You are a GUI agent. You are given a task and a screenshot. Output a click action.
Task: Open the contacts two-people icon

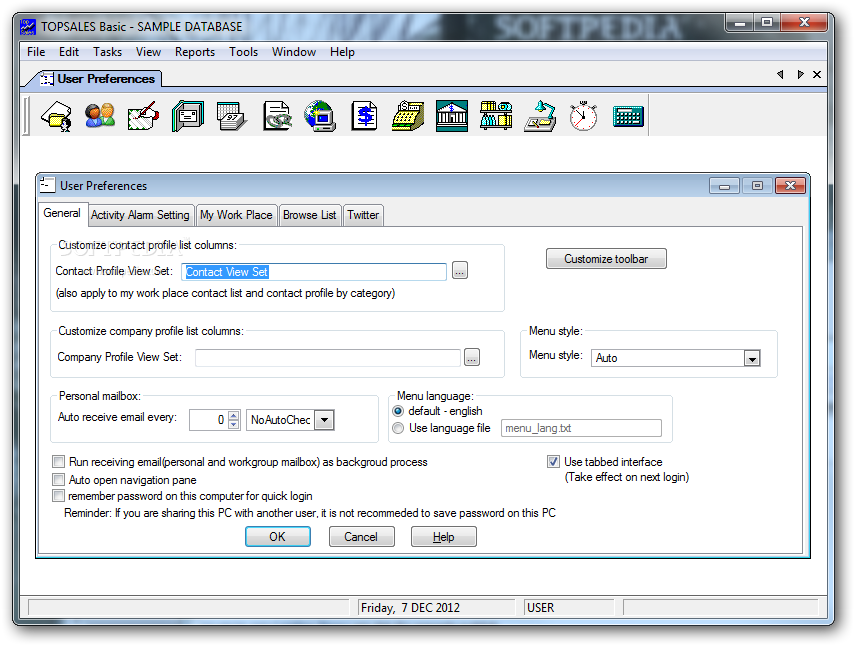(x=100, y=116)
